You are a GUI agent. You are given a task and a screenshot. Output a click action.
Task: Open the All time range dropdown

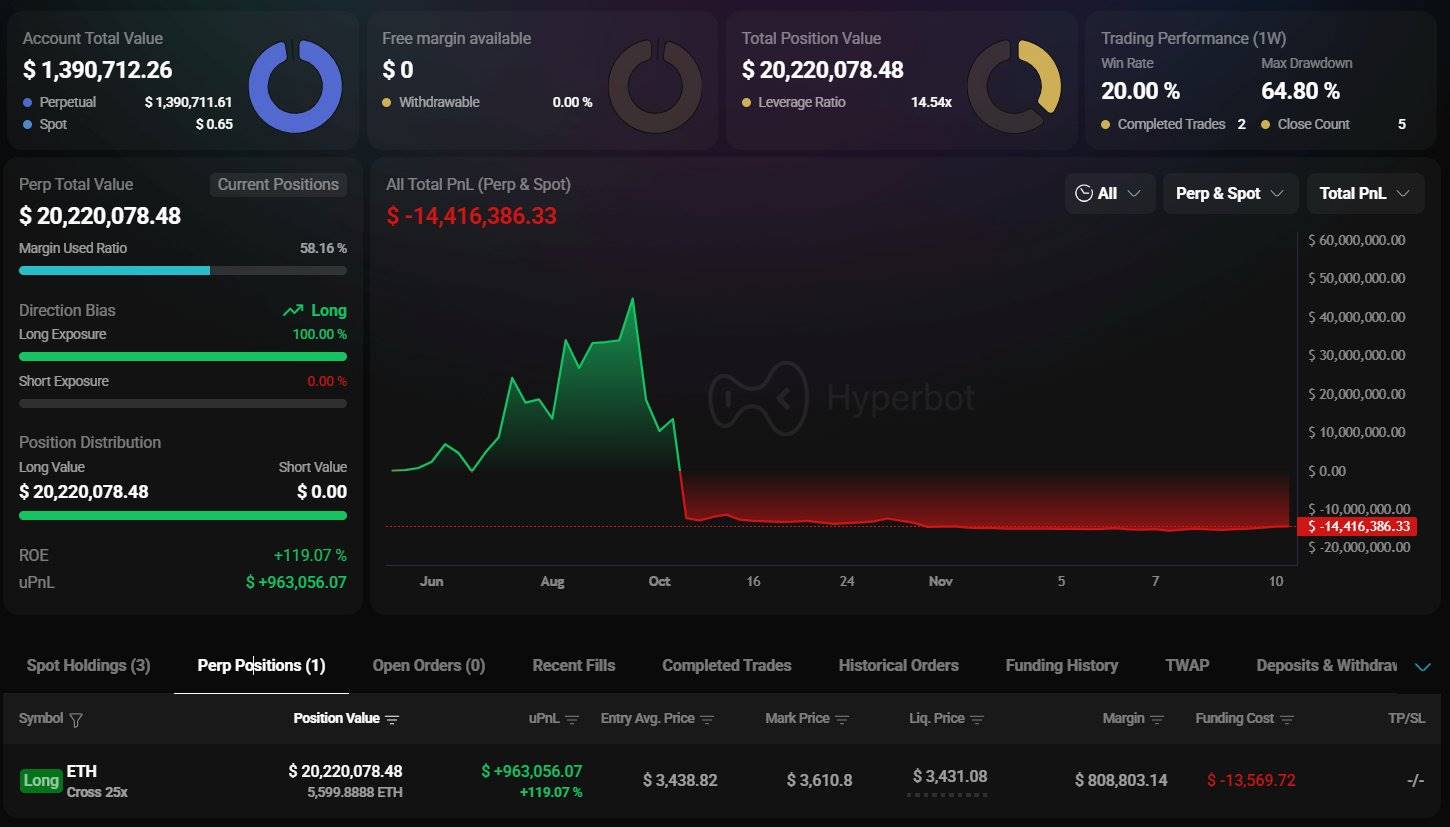tap(1109, 193)
